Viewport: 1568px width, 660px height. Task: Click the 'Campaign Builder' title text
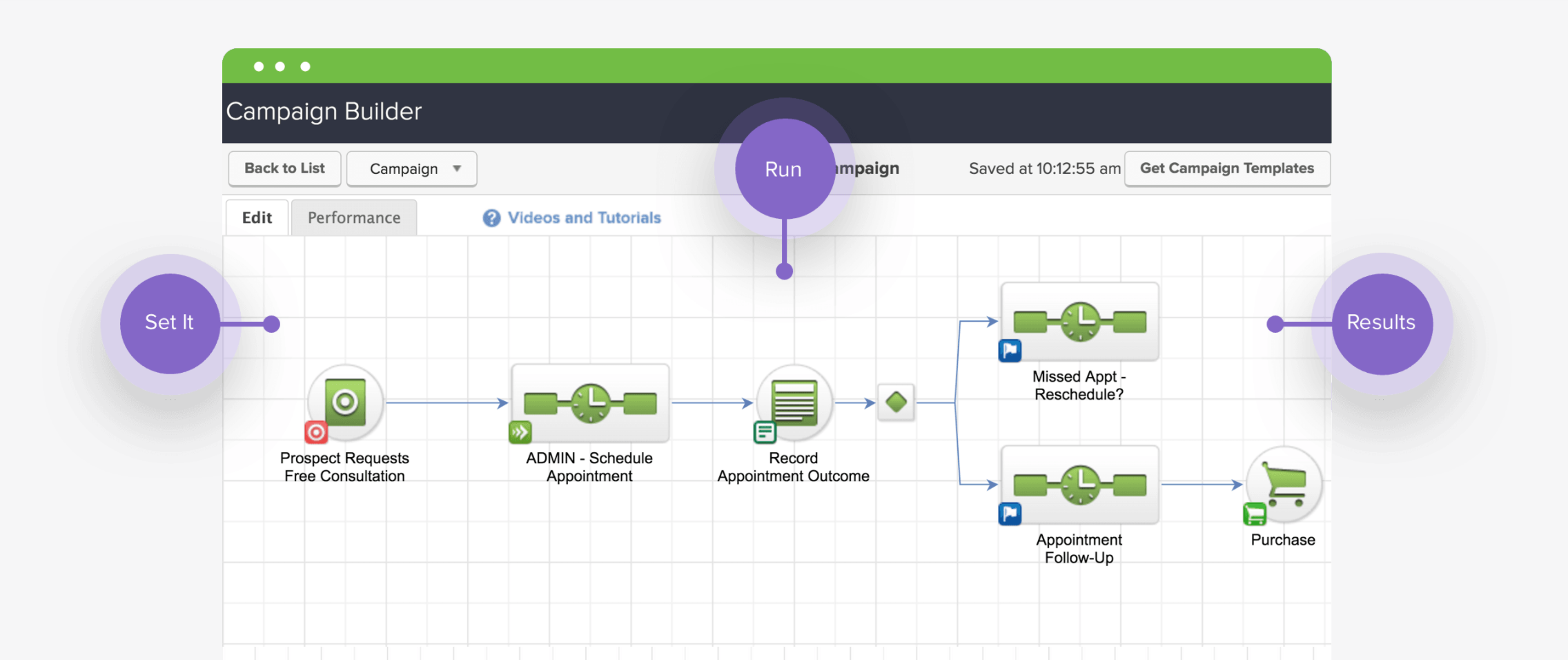point(324,111)
